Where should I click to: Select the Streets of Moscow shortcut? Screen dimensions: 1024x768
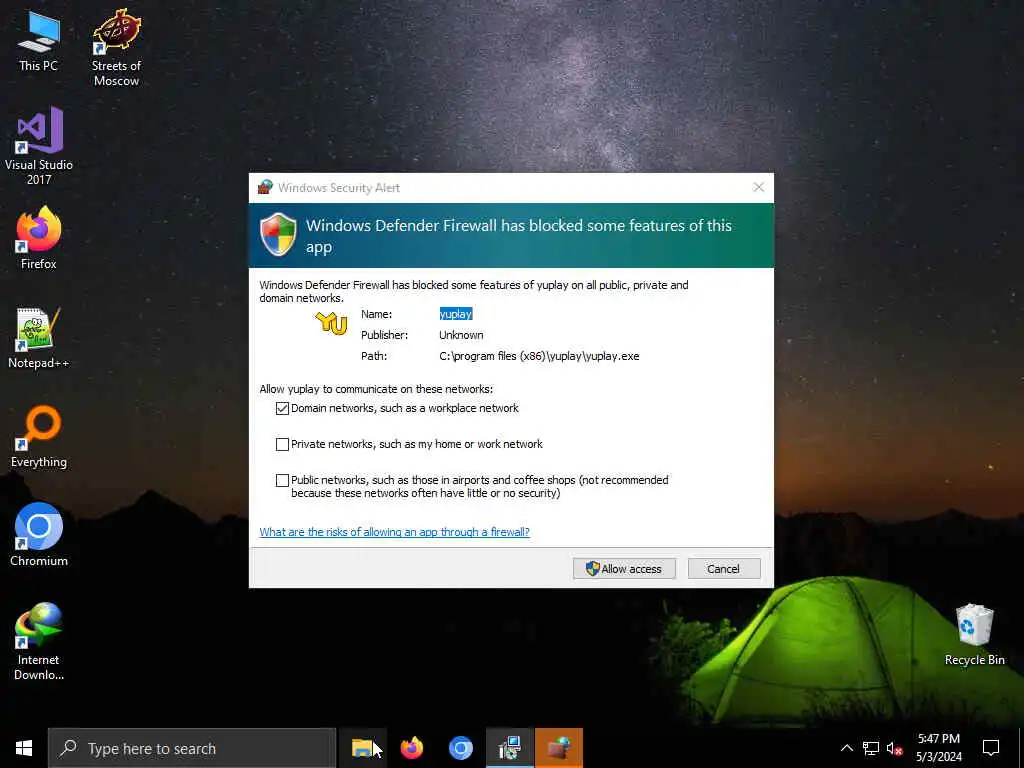[116, 48]
